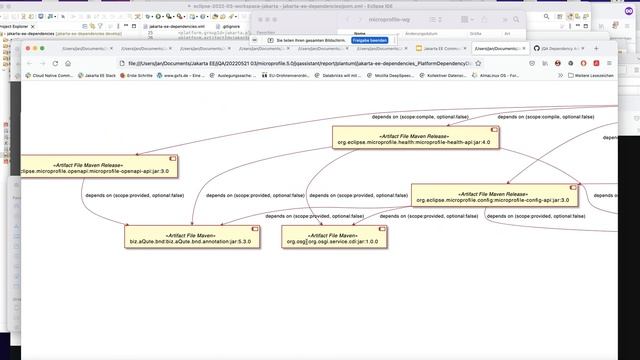The image size is (640, 360).
Task: Open the .gitignore editor tab in Eclipse
Action: pyautogui.click(x=228, y=27)
